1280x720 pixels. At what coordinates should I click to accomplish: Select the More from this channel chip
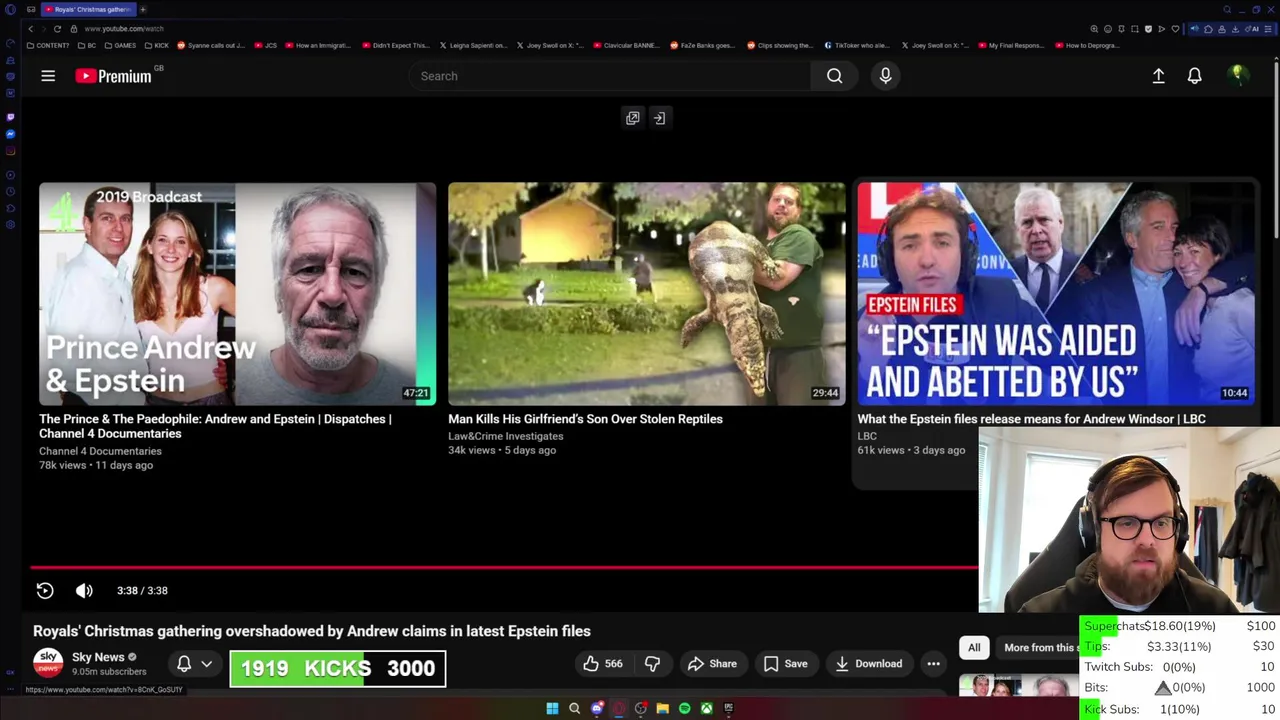(1040, 648)
